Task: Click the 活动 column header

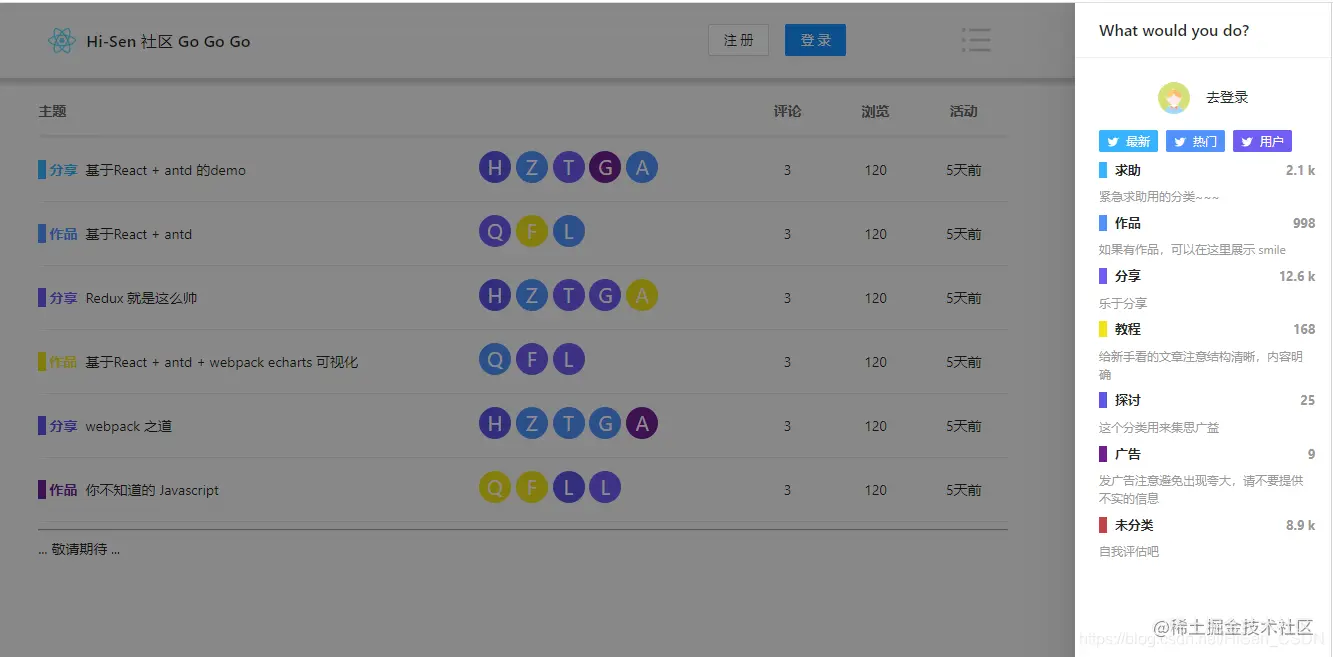Action: tap(963, 111)
